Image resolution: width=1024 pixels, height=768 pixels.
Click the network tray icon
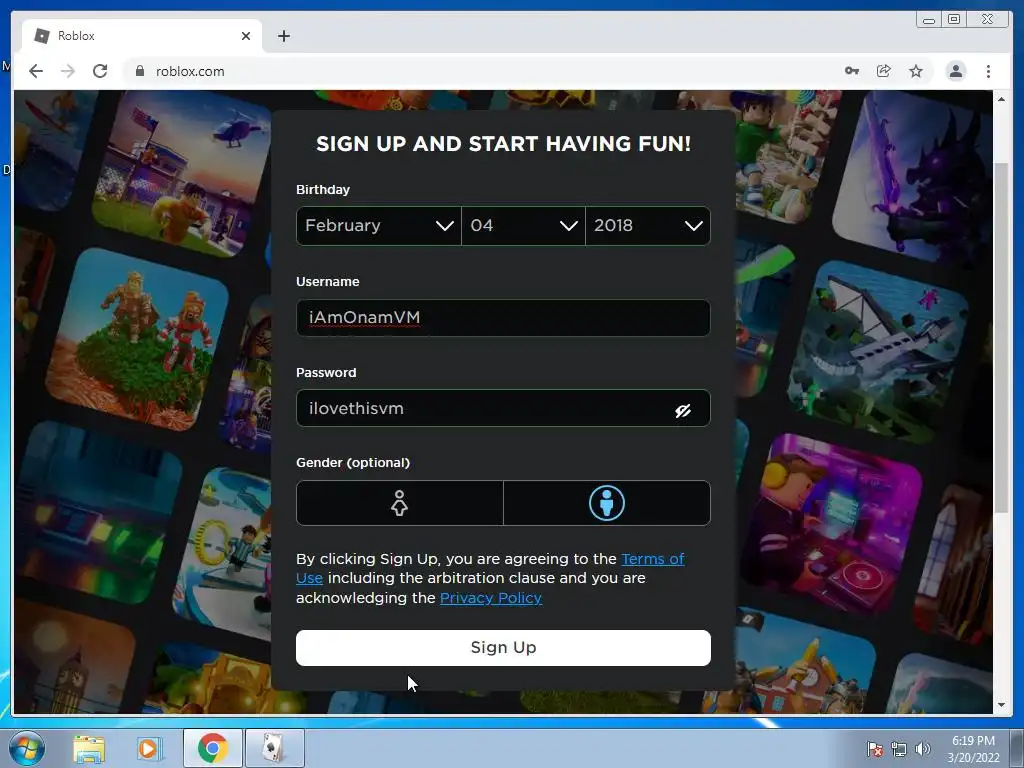[x=899, y=749]
